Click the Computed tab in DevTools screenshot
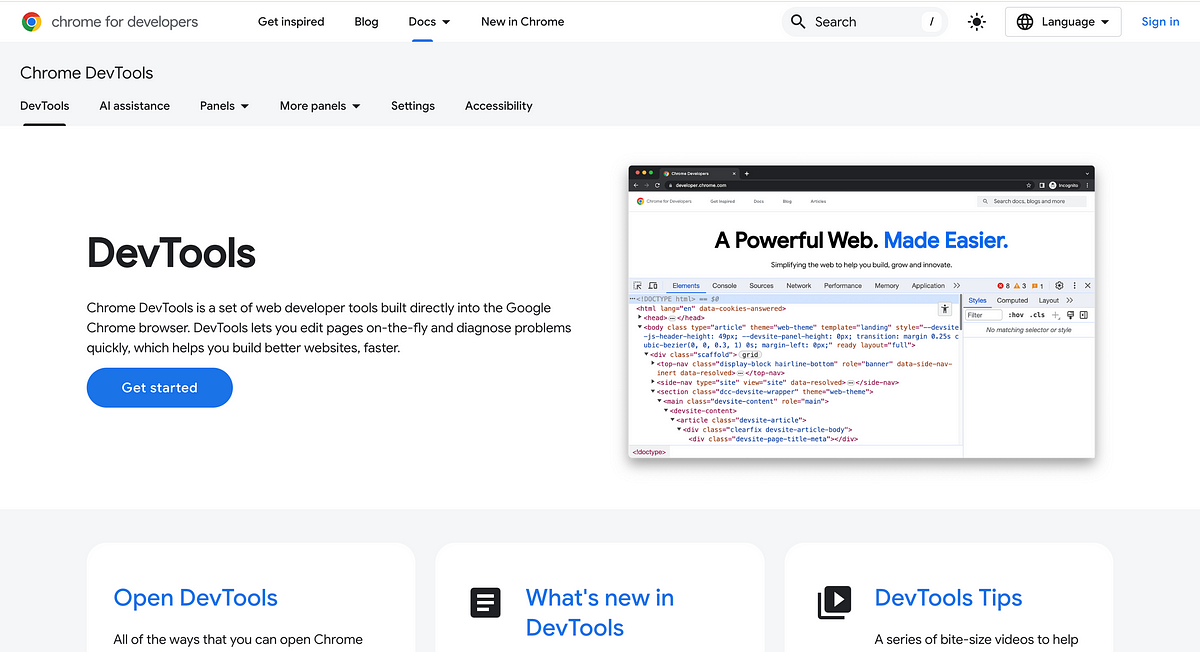Viewport: 1200px width, 652px height. 1012,300
